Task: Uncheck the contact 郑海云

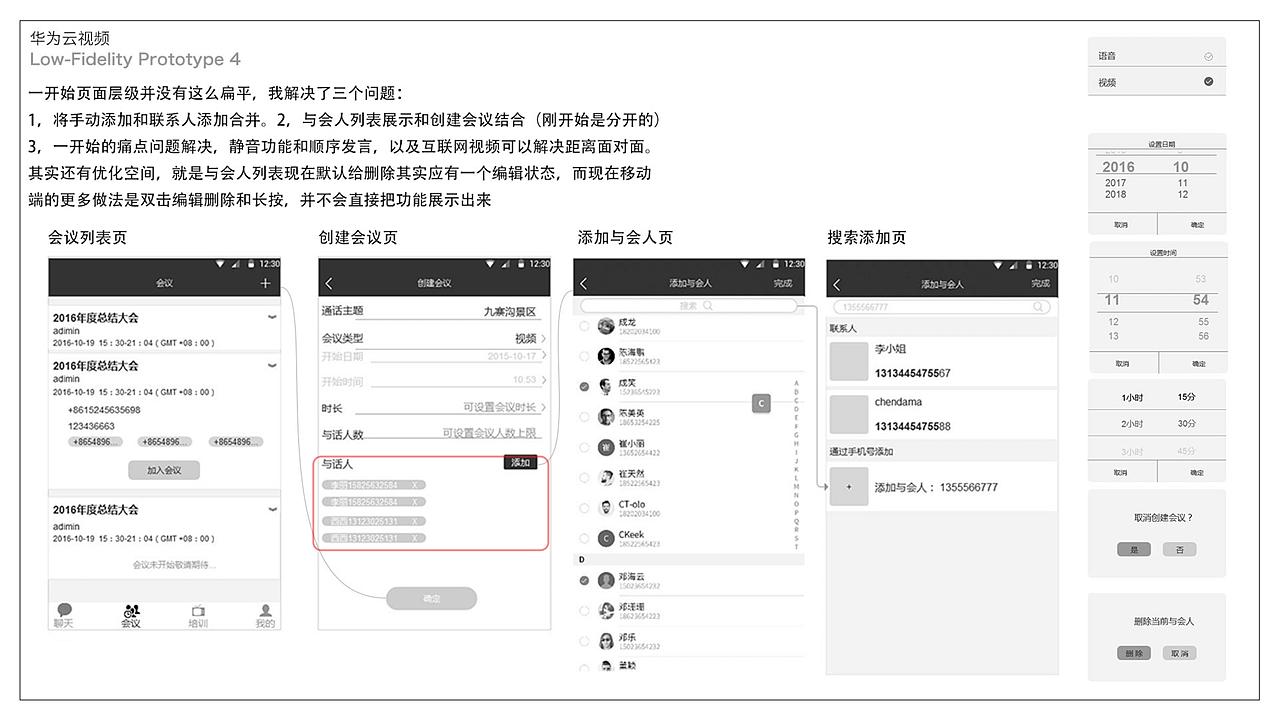Action: [584, 580]
